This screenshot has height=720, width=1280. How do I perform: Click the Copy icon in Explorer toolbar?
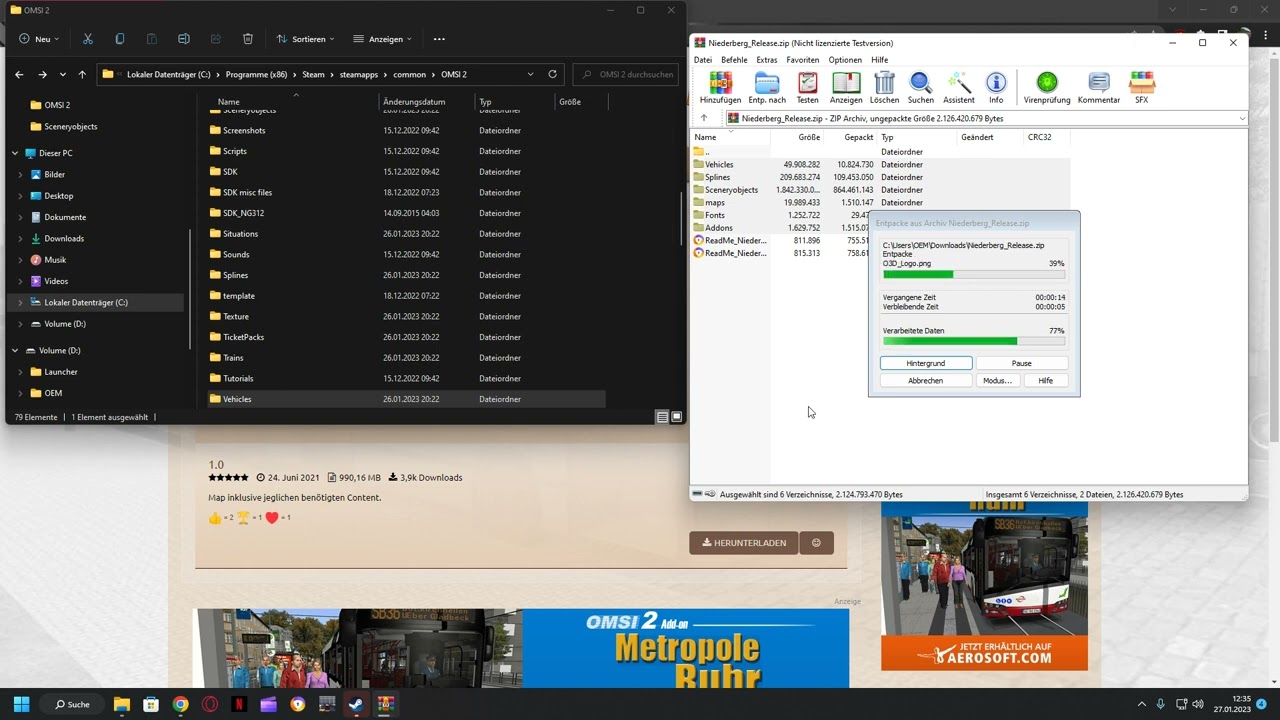click(120, 39)
